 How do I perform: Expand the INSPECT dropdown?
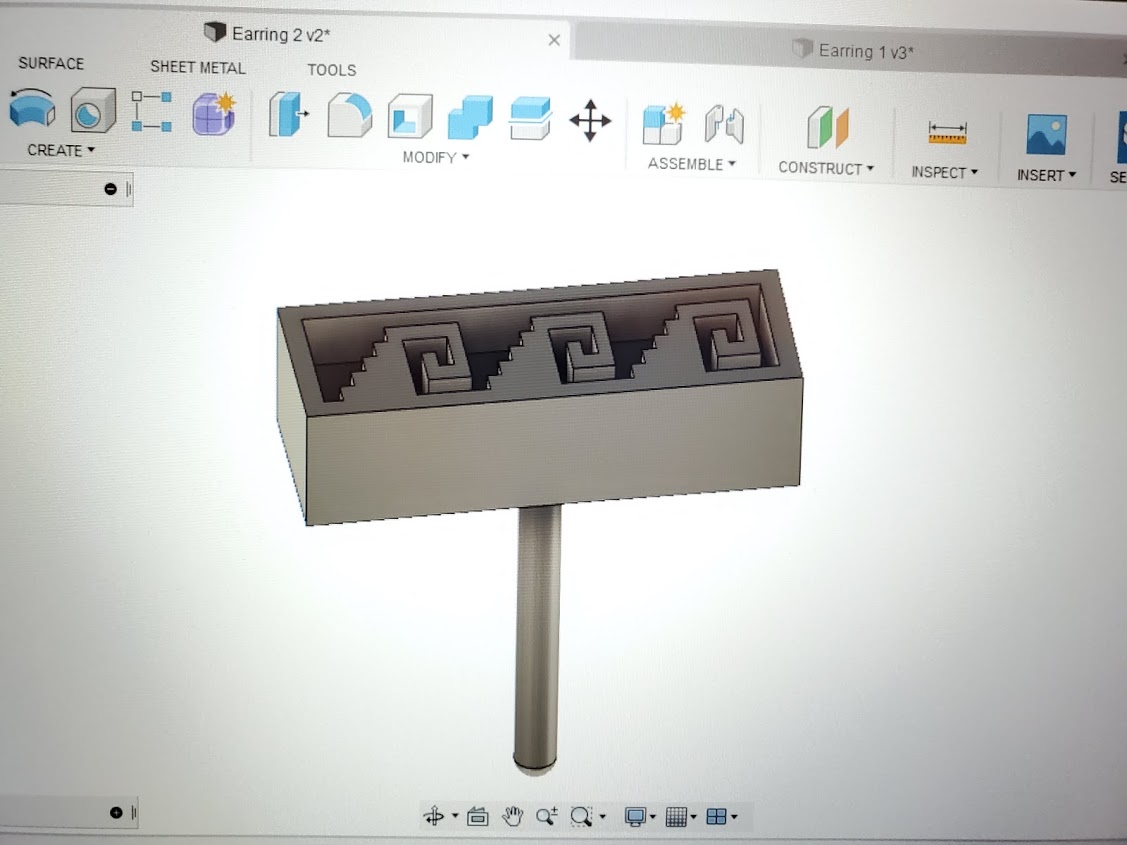coord(944,172)
